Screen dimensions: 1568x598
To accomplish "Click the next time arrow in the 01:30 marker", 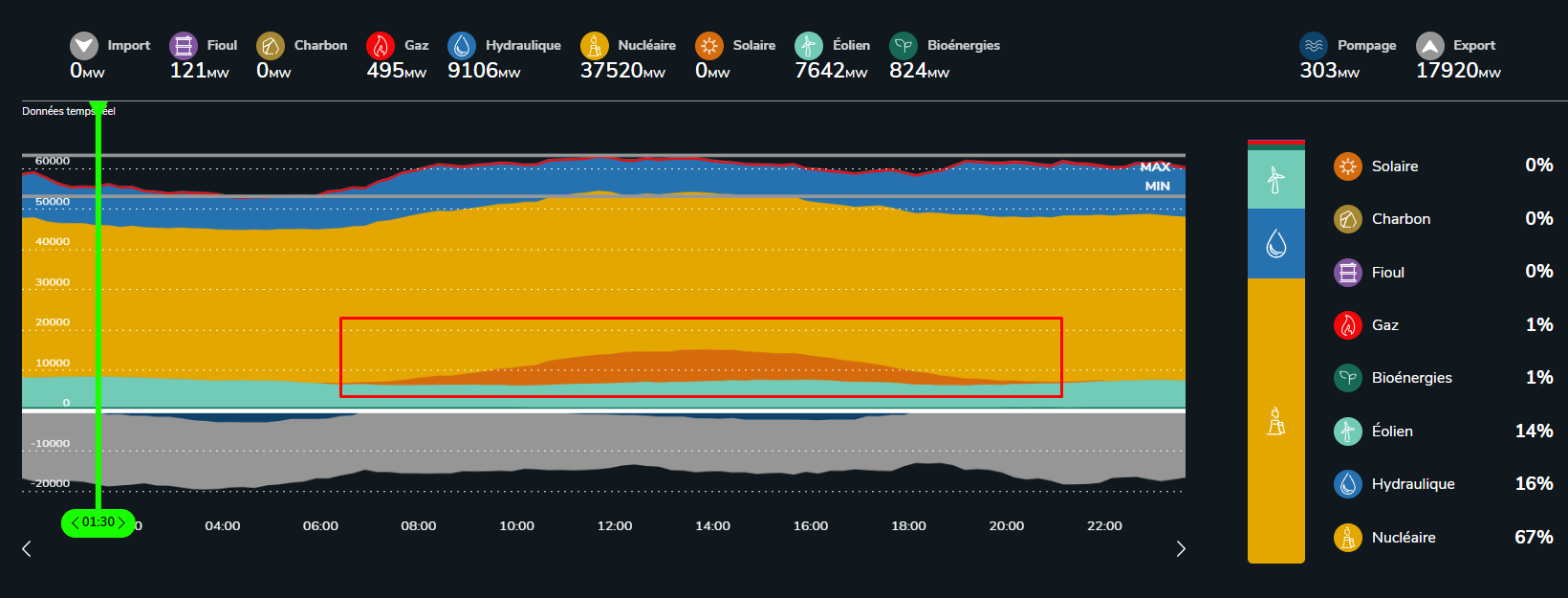I will pyautogui.click(x=121, y=523).
